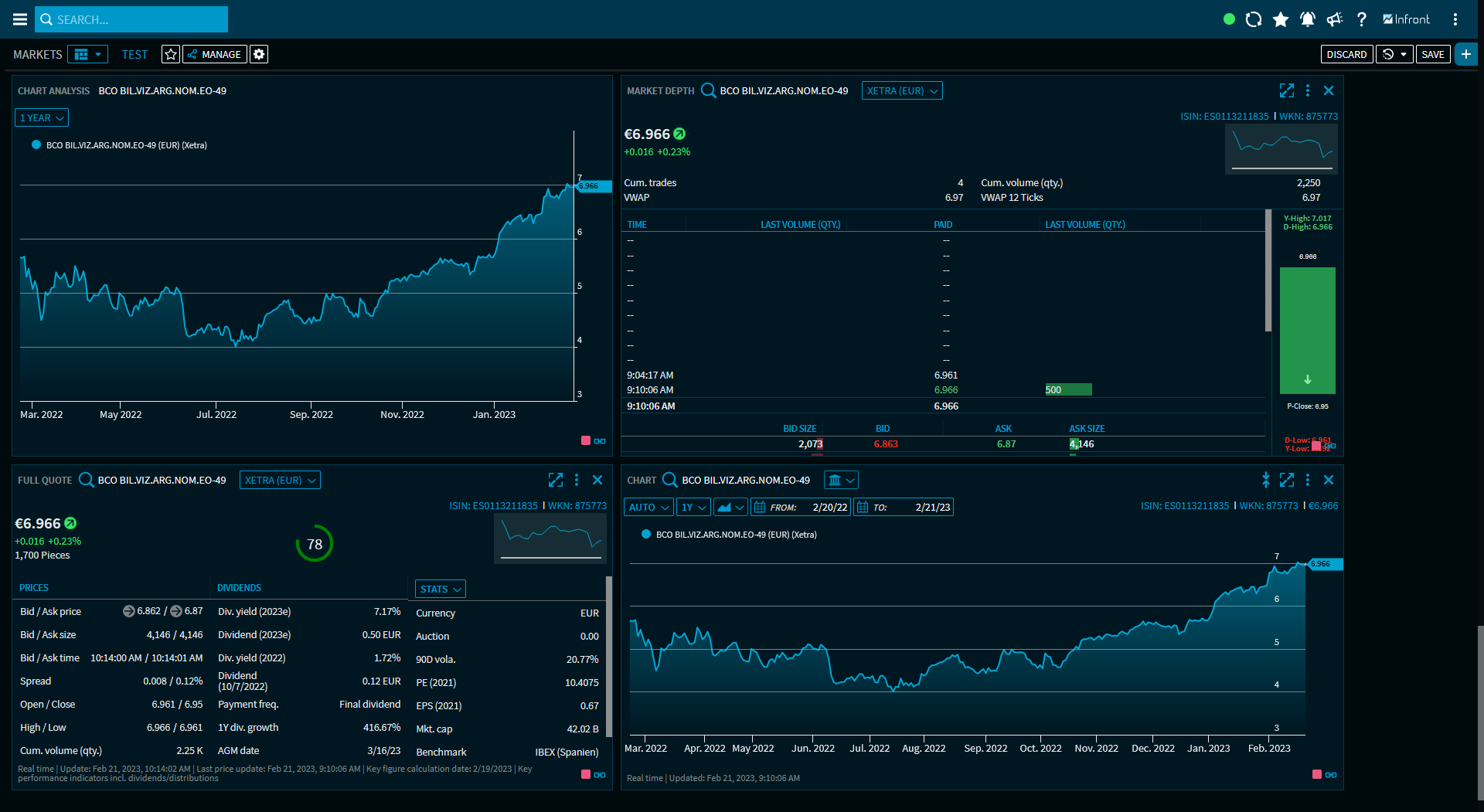Click the SAVE button

[1433, 54]
